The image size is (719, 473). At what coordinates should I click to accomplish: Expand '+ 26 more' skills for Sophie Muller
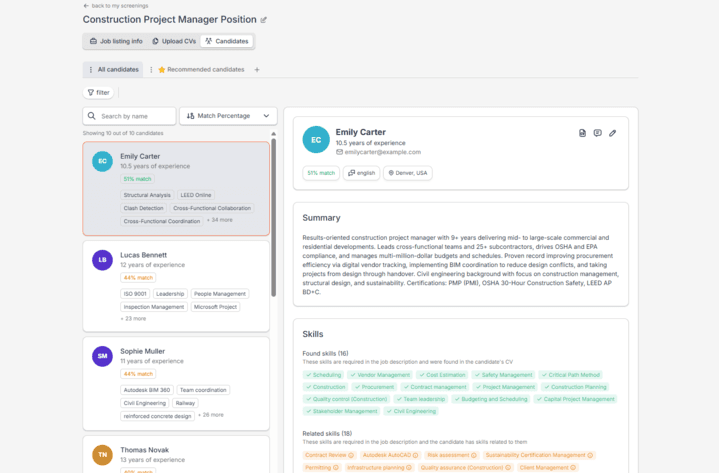coord(211,415)
